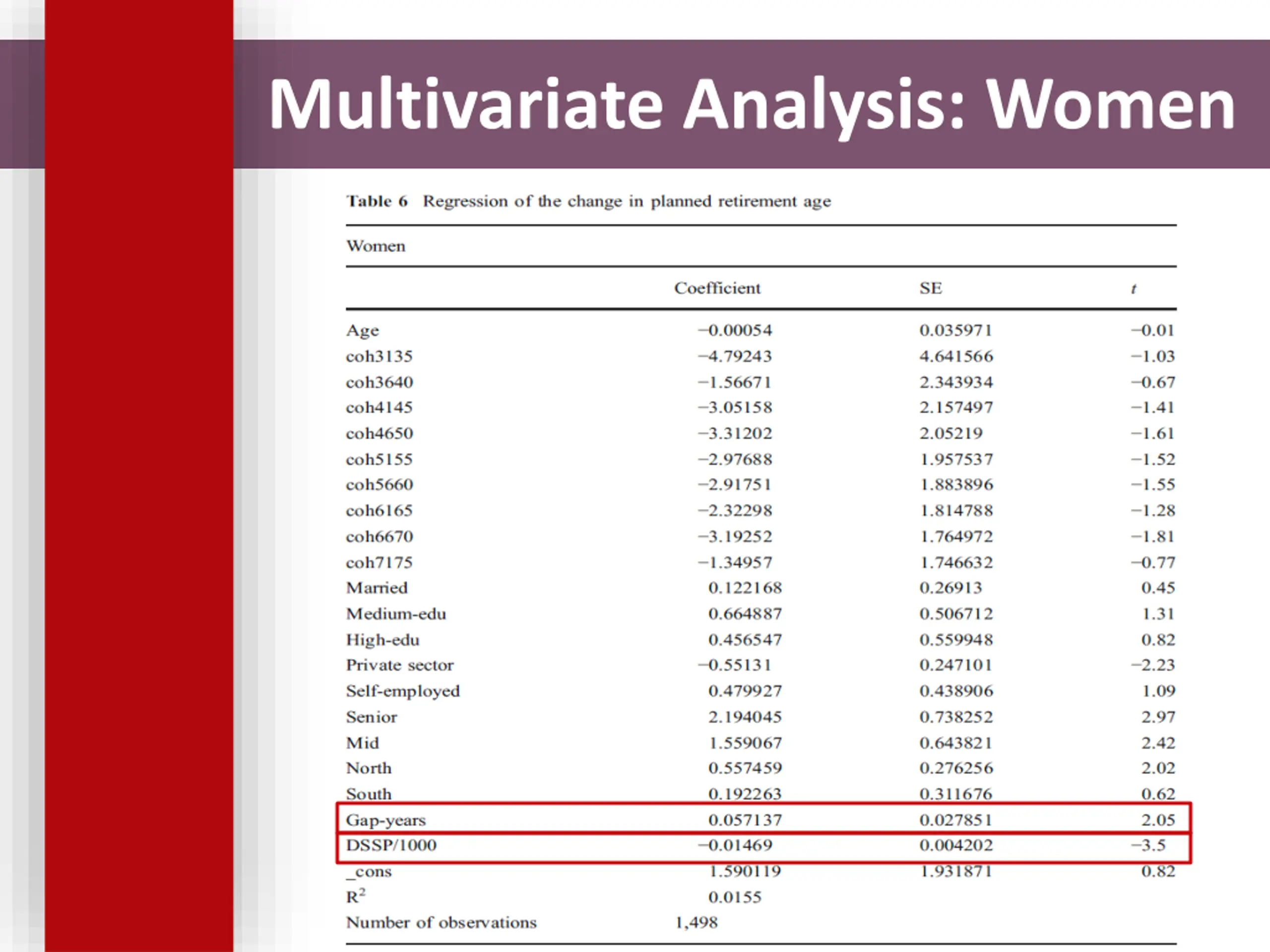Click the North SE value 0.276256
The image size is (1270, 952).
(x=956, y=768)
